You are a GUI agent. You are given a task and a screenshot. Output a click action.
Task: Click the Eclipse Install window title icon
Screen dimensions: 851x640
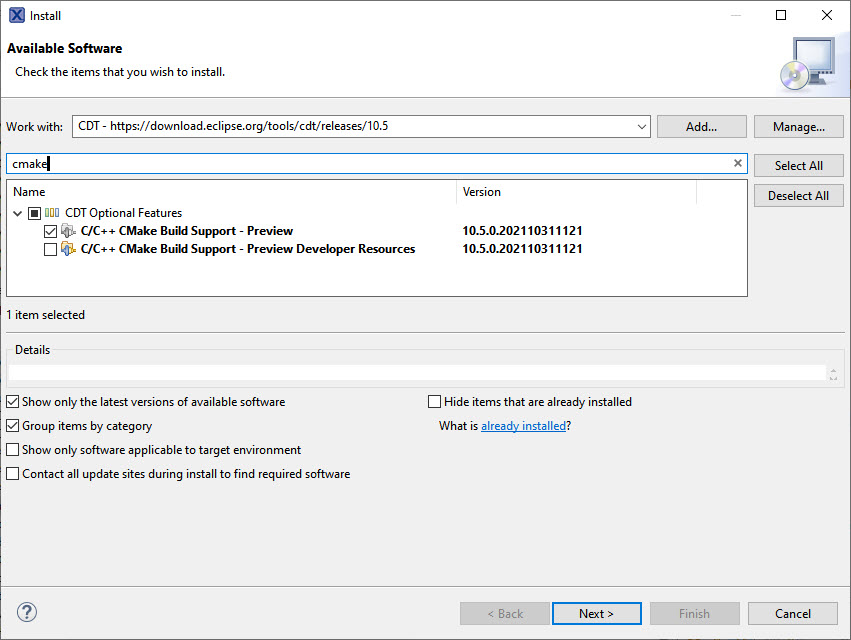pos(17,15)
